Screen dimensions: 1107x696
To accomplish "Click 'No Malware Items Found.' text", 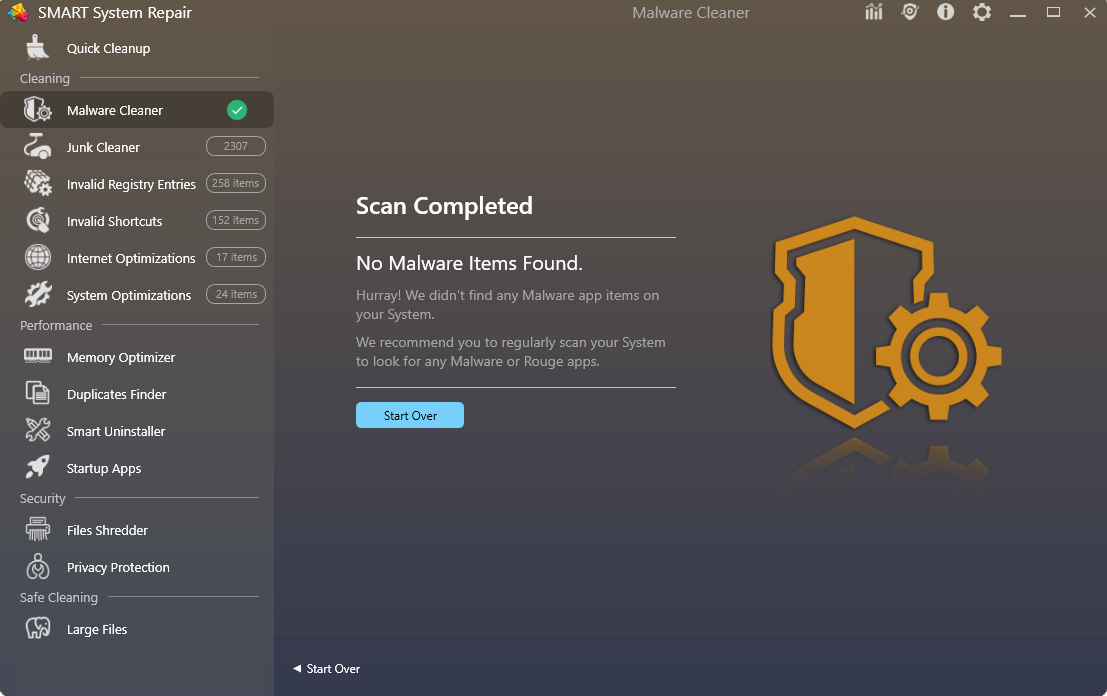I will tap(469, 263).
